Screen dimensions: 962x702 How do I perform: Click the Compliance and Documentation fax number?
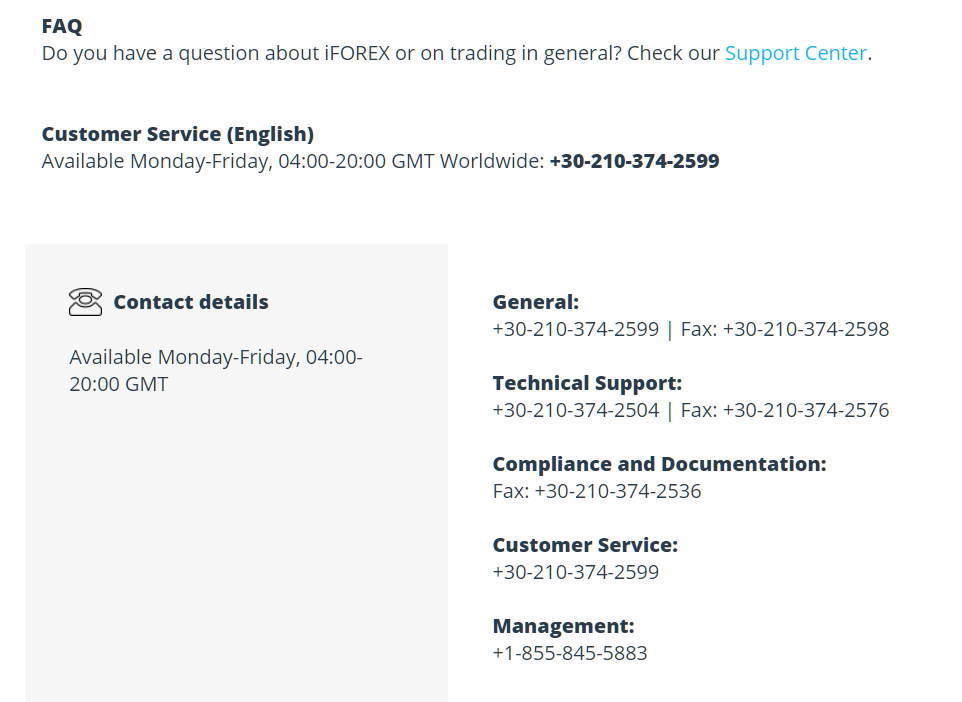[x=618, y=491]
